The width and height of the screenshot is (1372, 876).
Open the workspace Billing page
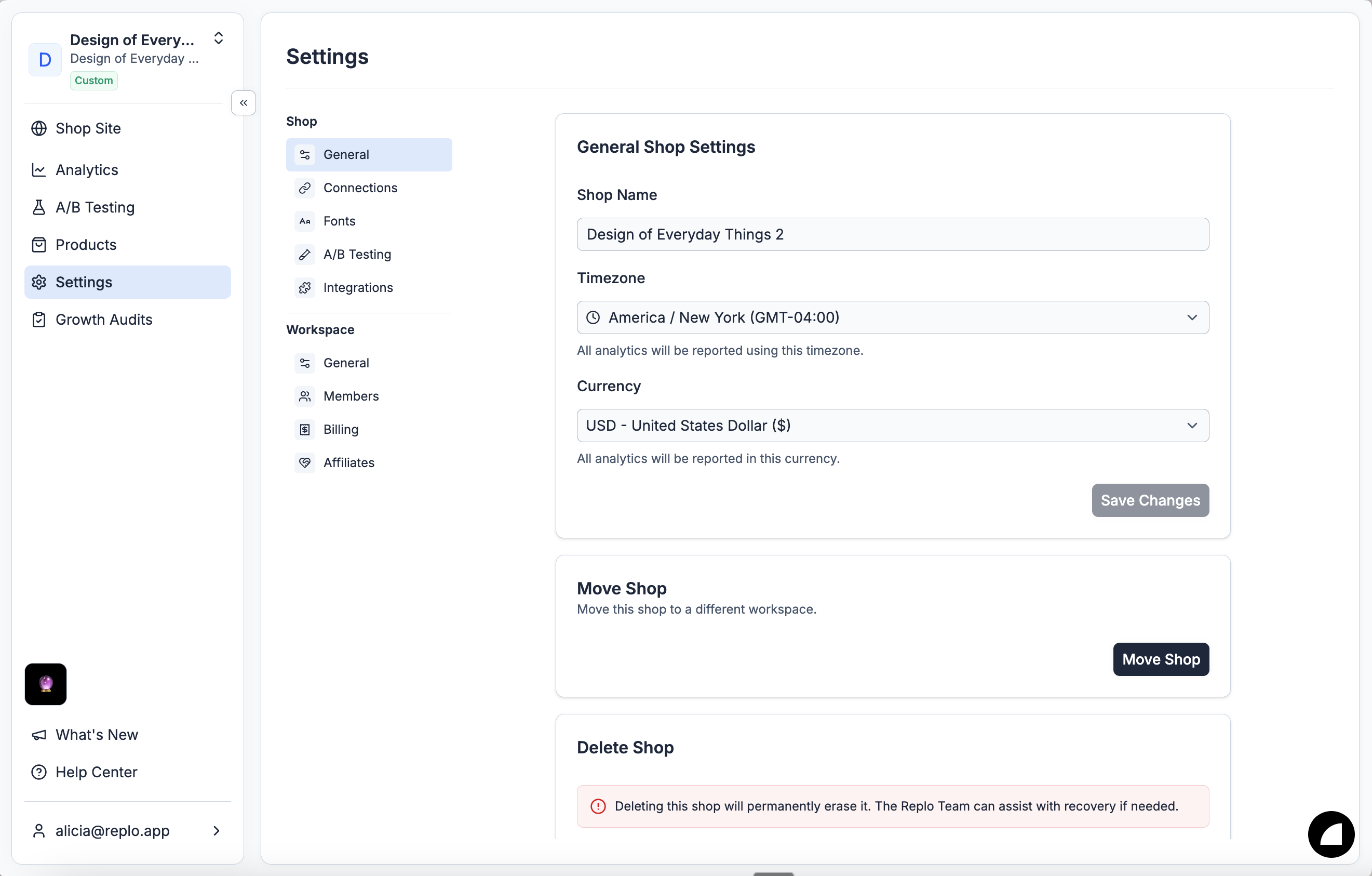pos(341,430)
